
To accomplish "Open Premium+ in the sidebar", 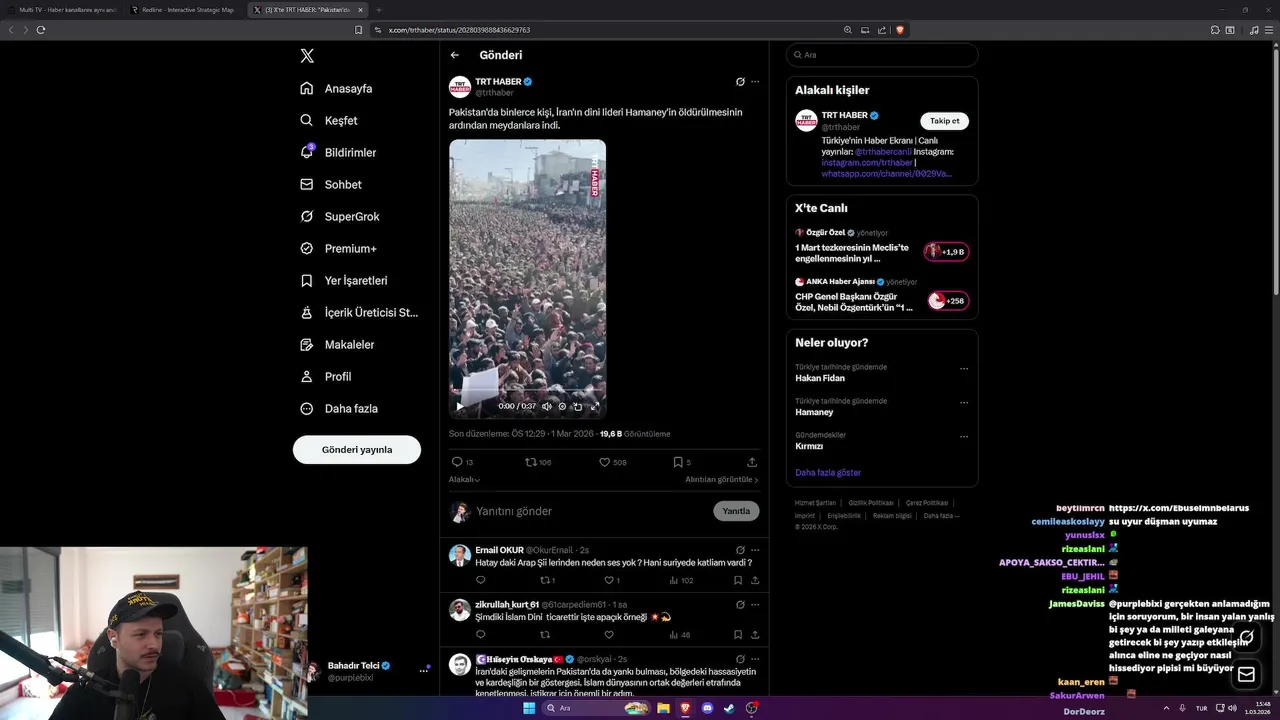I will pyautogui.click(x=338, y=248).
